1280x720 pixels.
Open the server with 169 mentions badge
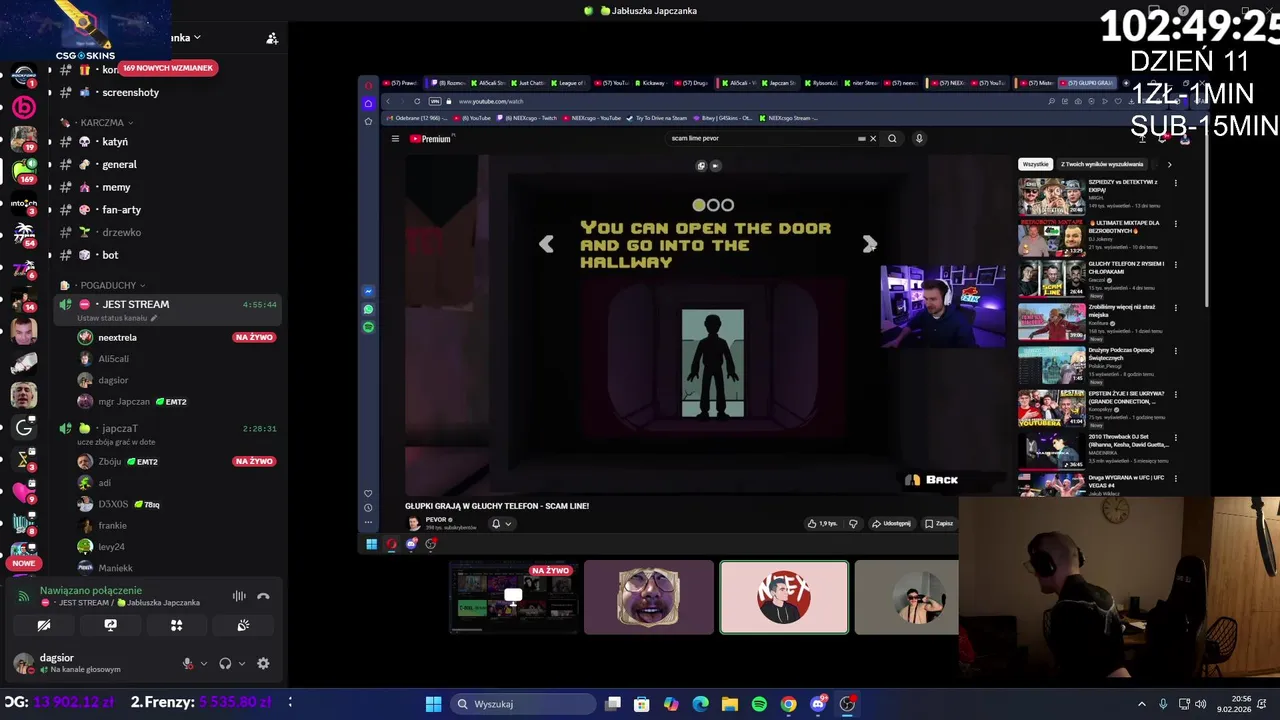click(23, 169)
